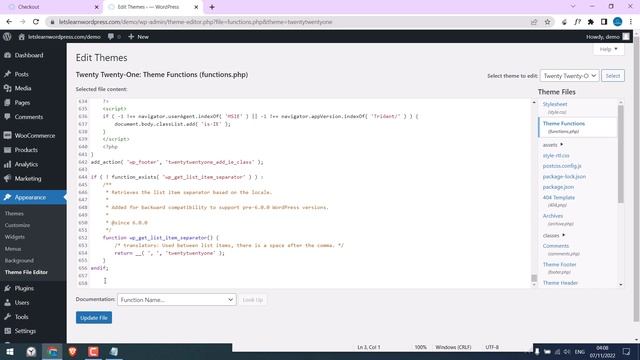Open Customize submenu item
The width and height of the screenshot is (640, 360).
point(17,225)
